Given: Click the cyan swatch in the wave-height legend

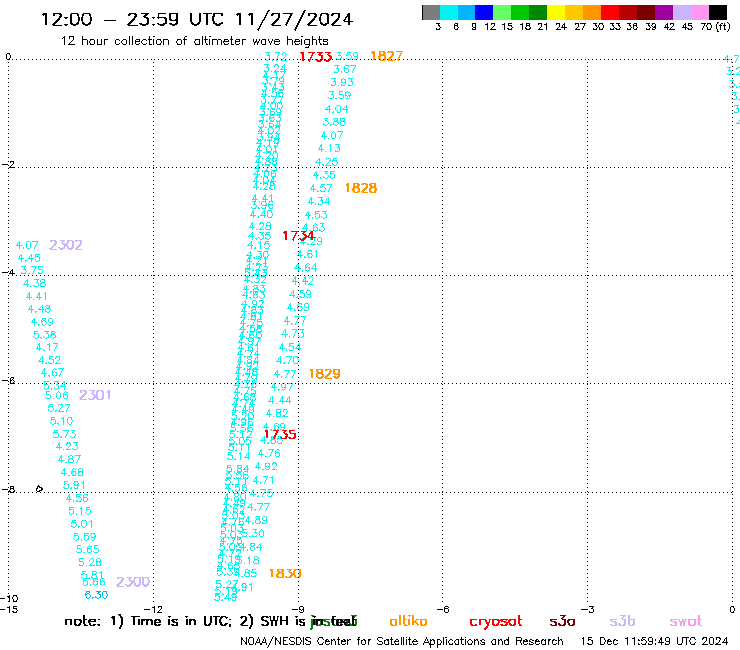Looking at the screenshot, I should 449,12.
